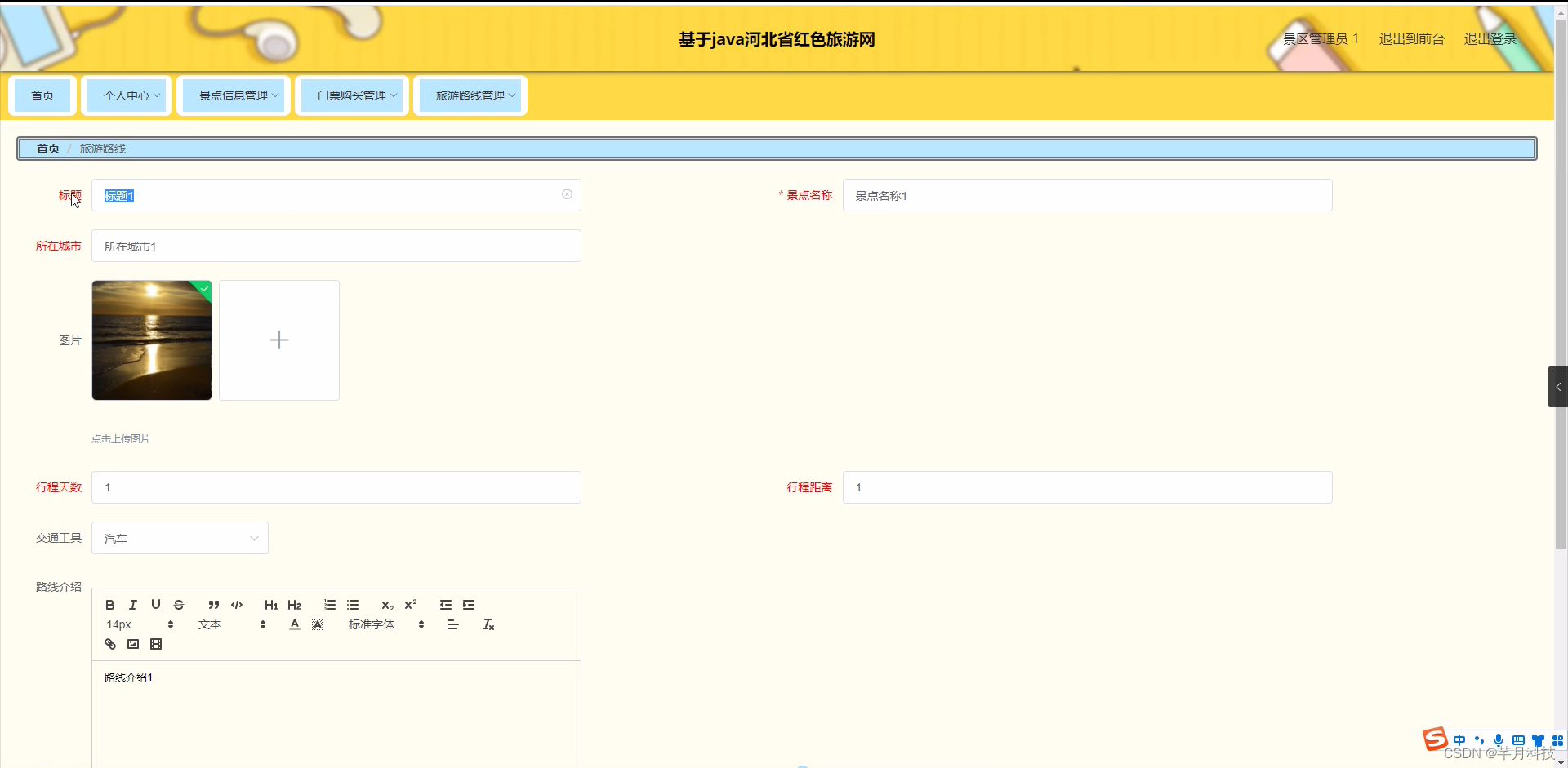Image resolution: width=1568 pixels, height=768 pixels.
Task: Insert a blockquote in route description
Action: click(213, 604)
